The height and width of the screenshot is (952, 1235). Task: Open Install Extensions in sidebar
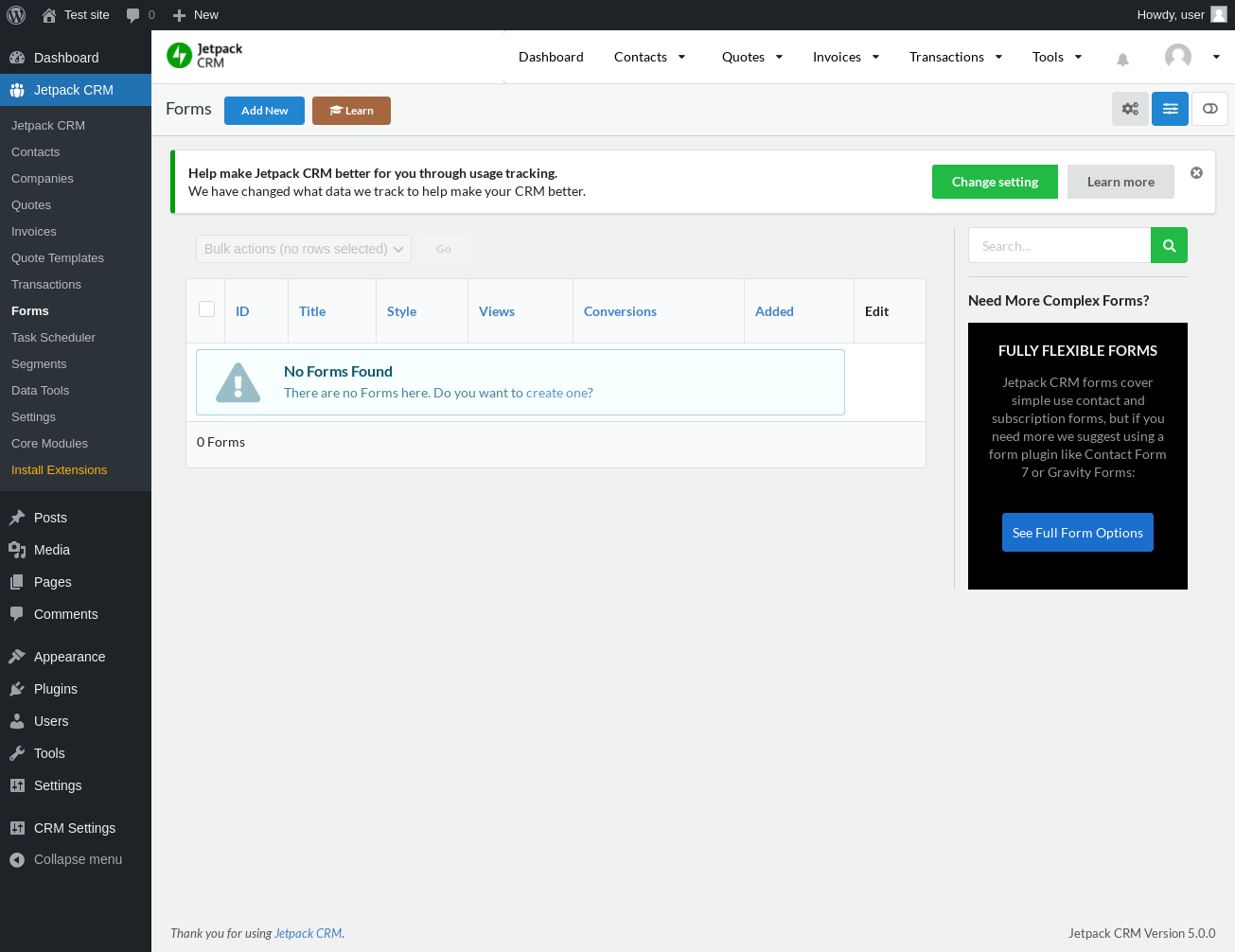tap(60, 470)
